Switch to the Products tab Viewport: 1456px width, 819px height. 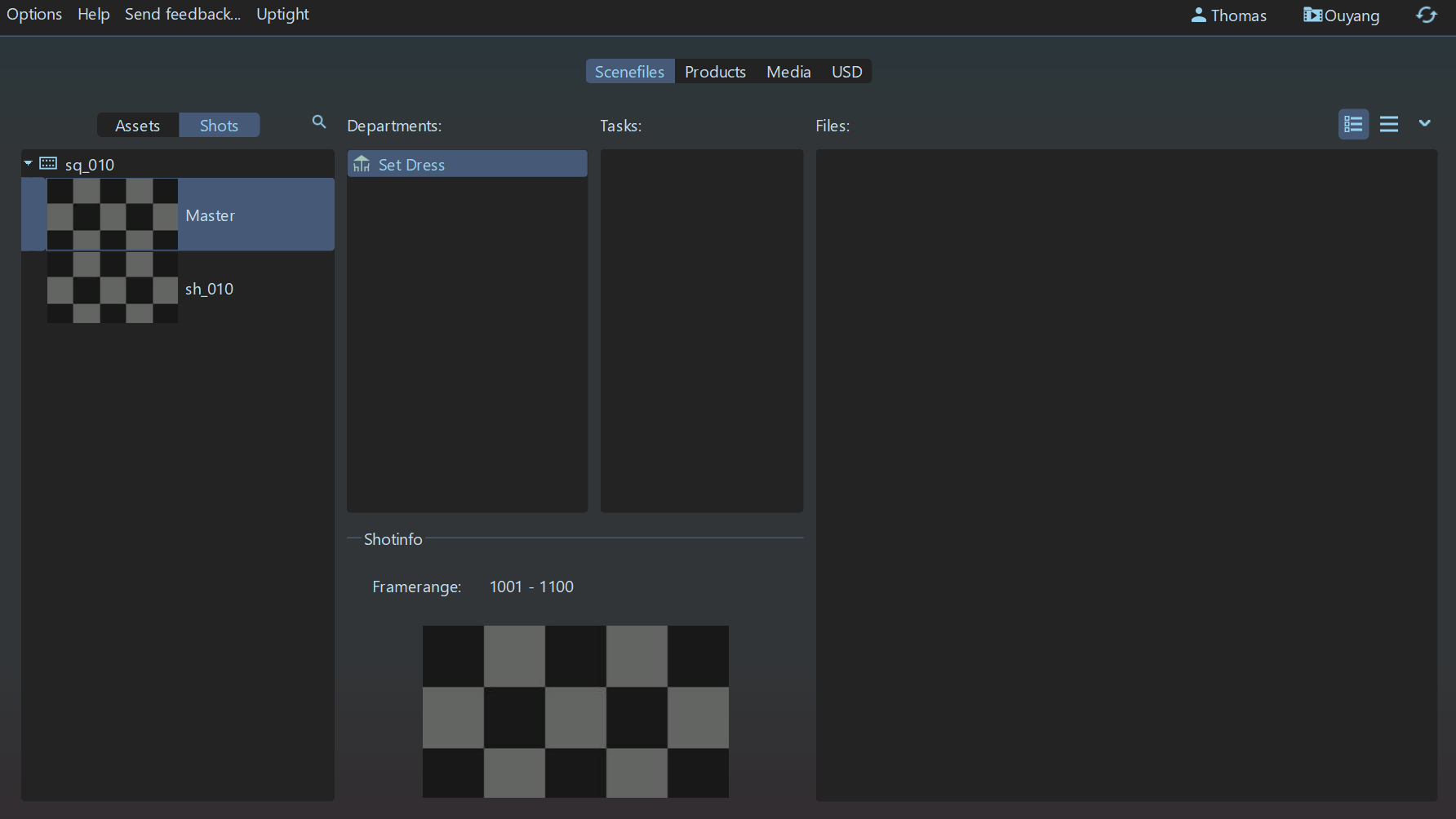pos(715,72)
